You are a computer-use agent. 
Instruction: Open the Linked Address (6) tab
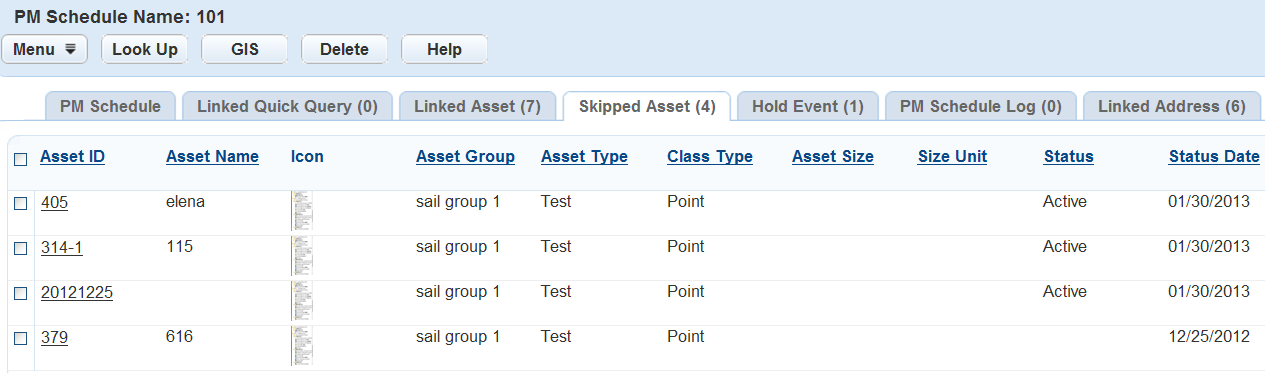click(x=1172, y=106)
